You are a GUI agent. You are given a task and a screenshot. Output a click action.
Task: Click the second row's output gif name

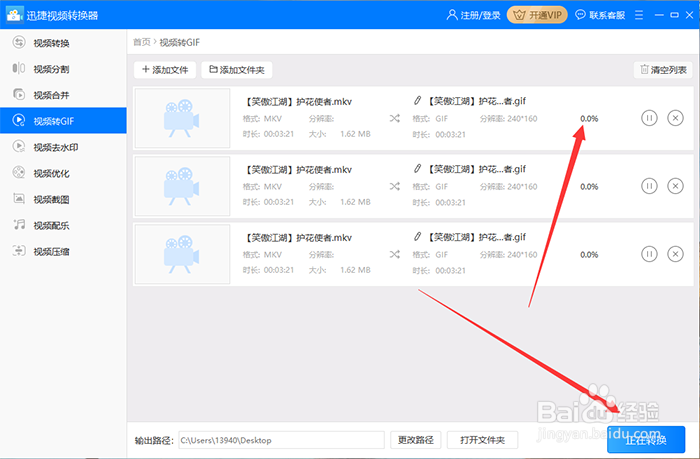pos(476,169)
